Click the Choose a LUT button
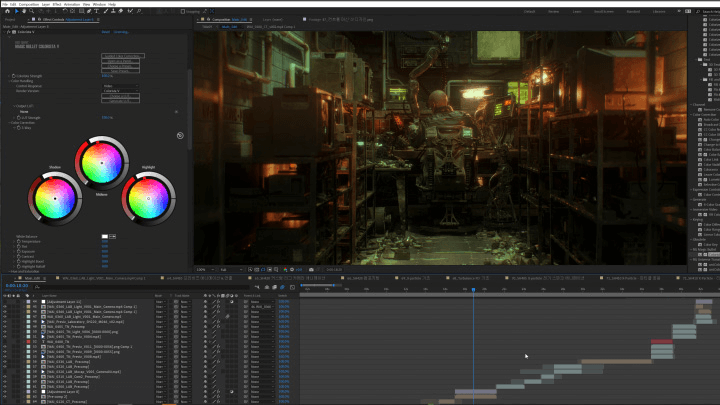The width and height of the screenshot is (720, 405). (120, 96)
